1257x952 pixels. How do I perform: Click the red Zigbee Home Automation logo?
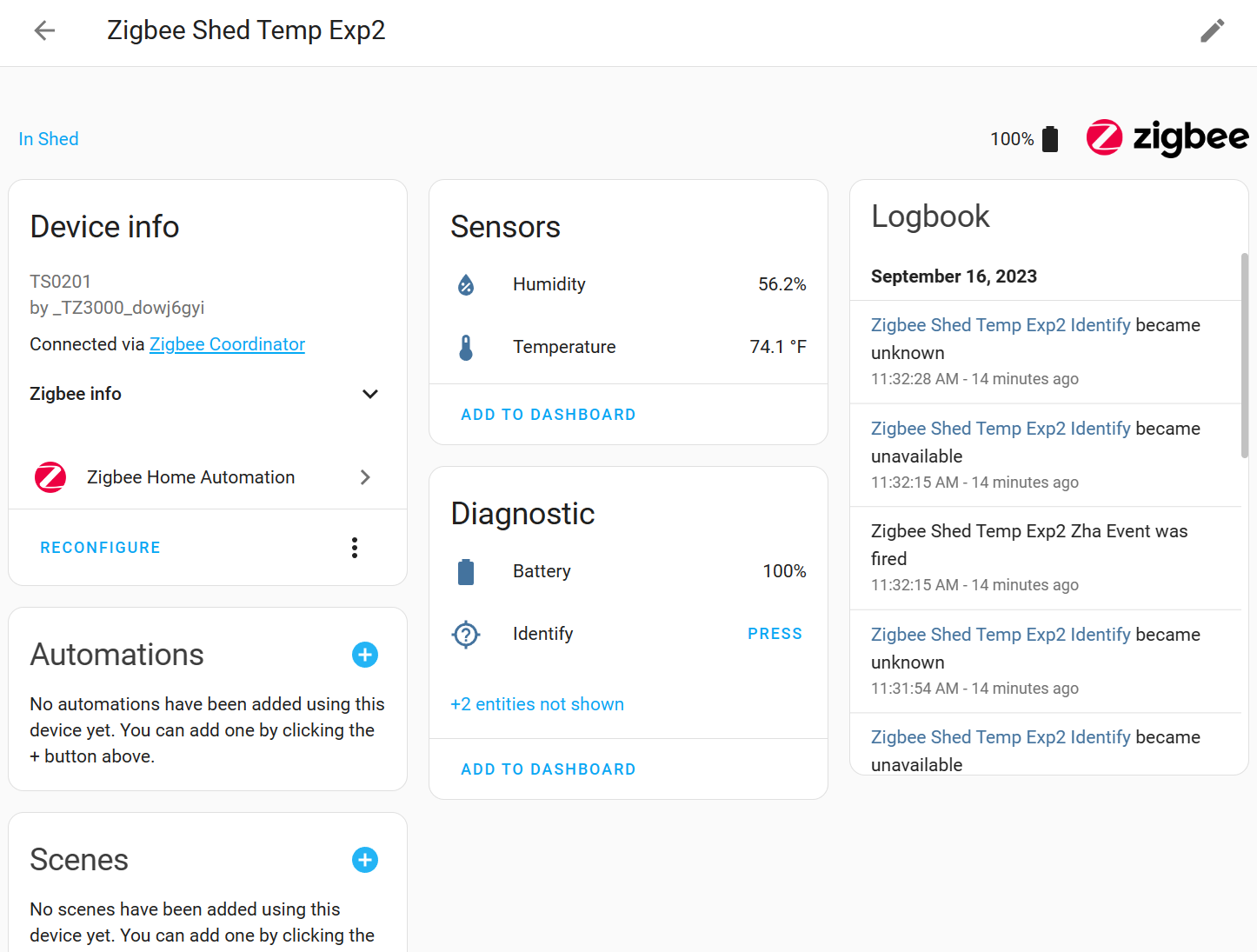point(50,476)
